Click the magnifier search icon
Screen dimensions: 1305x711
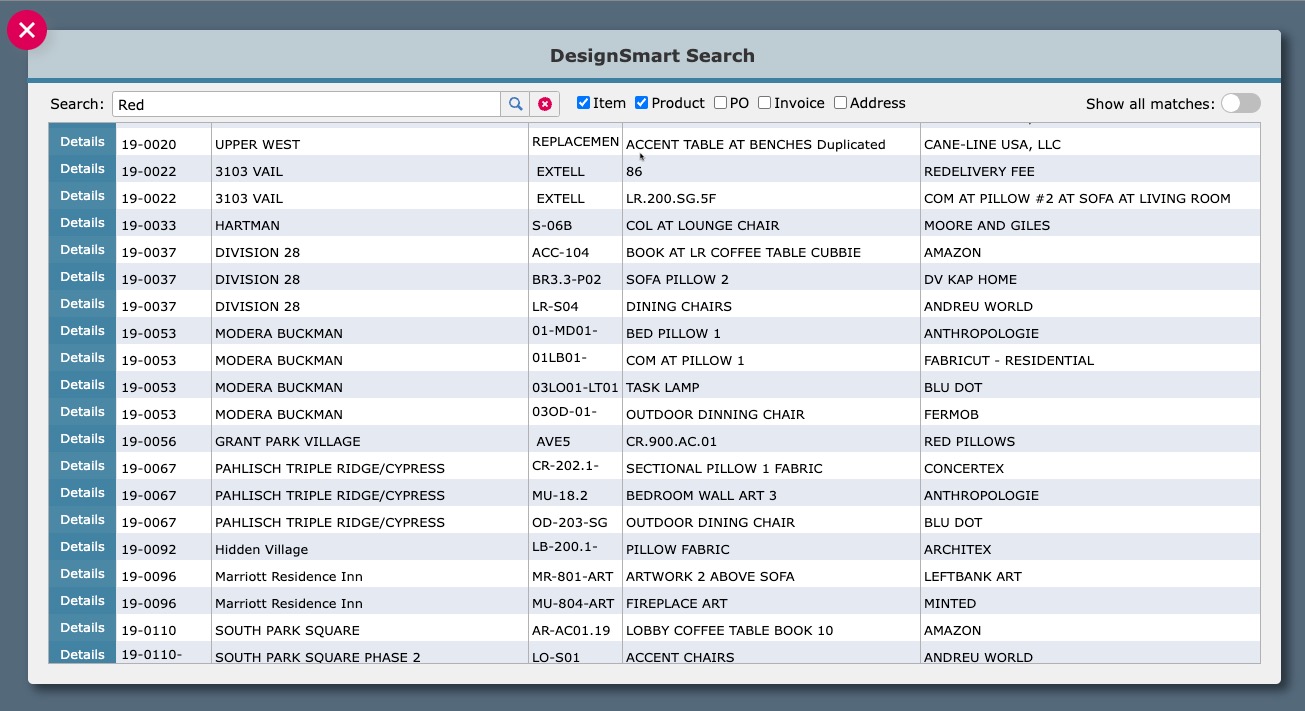click(515, 104)
